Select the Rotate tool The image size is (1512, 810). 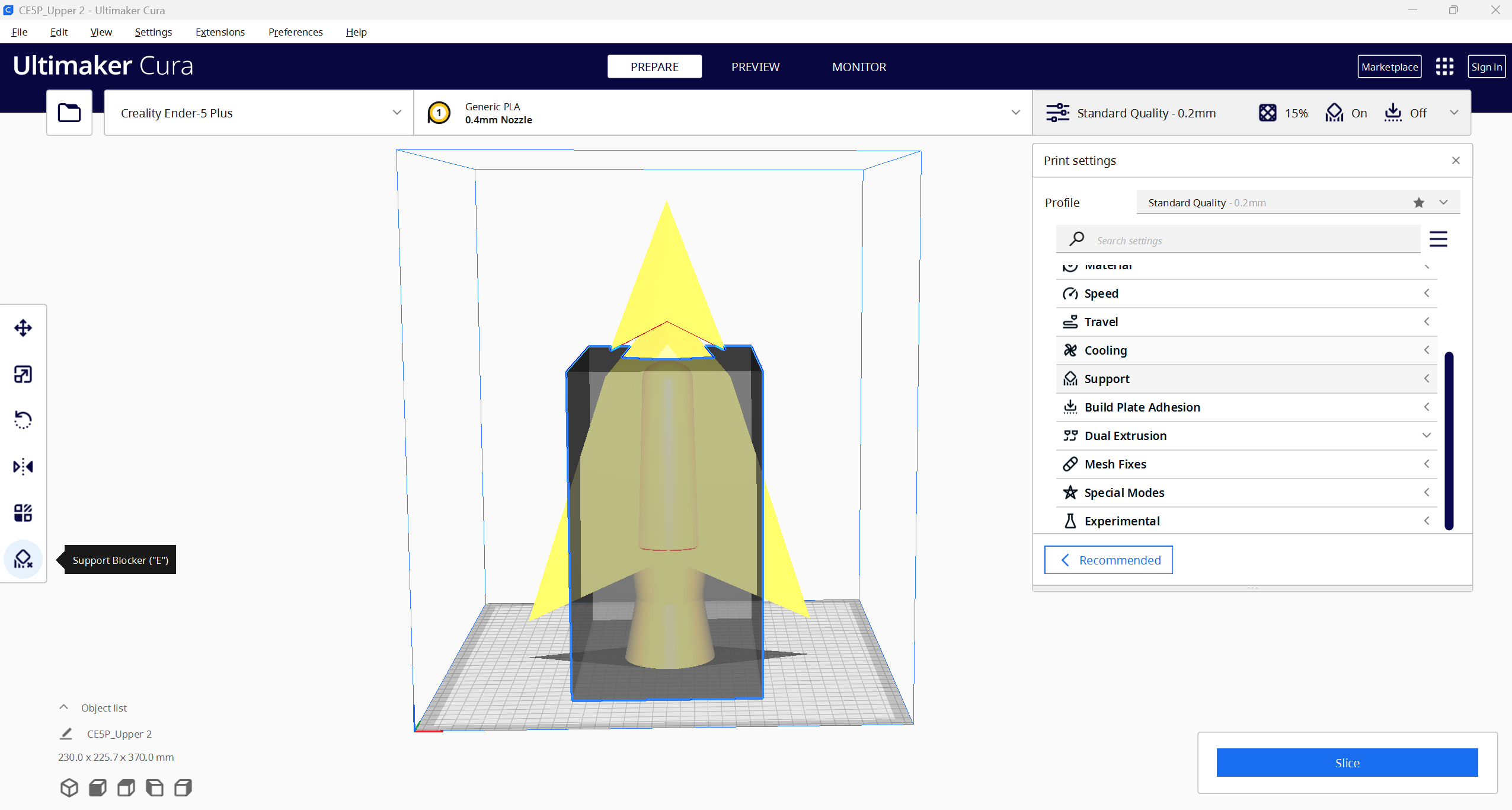tap(23, 420)
